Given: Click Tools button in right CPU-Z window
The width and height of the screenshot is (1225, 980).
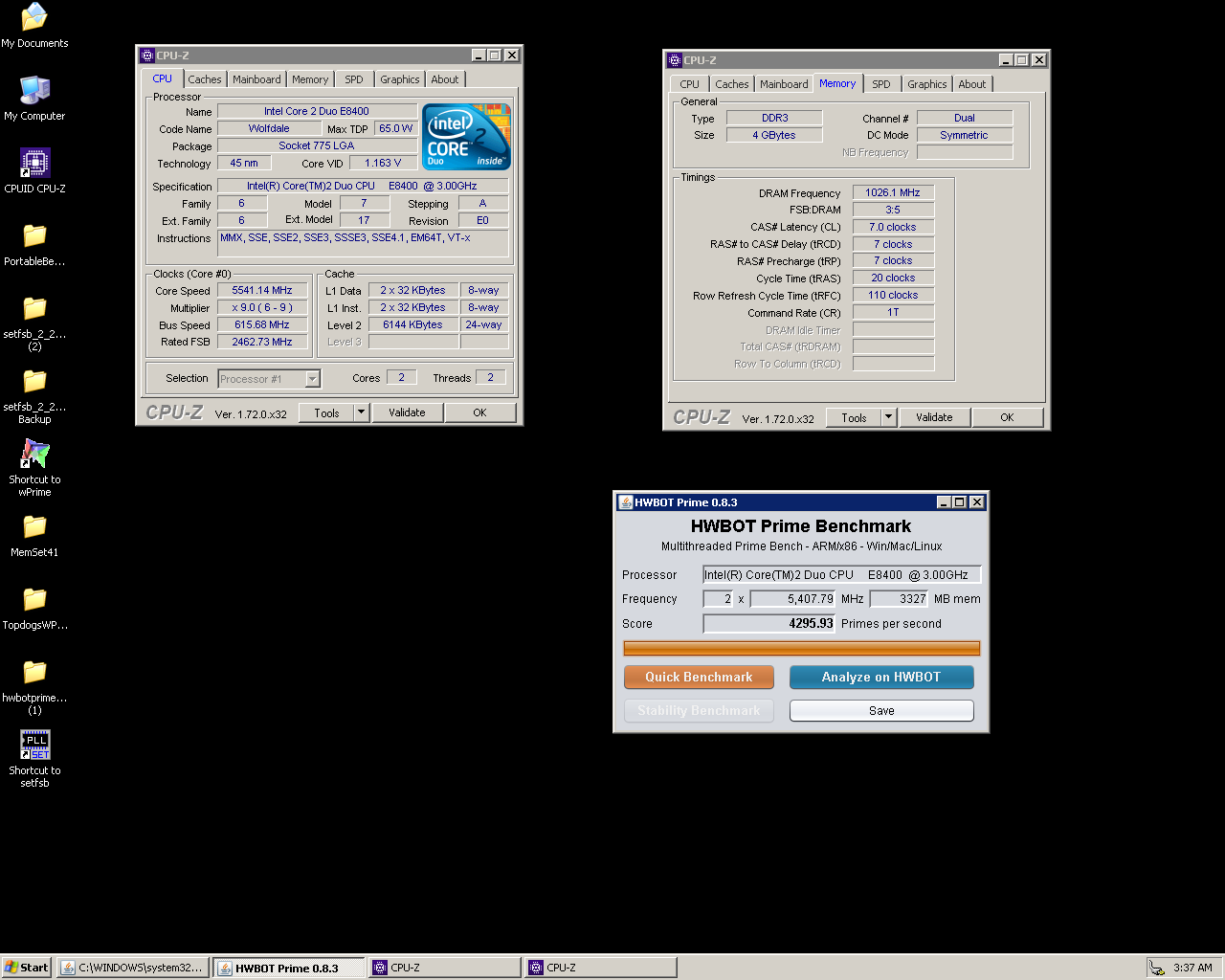Looking at the screenshot, I should coord(854,417).
